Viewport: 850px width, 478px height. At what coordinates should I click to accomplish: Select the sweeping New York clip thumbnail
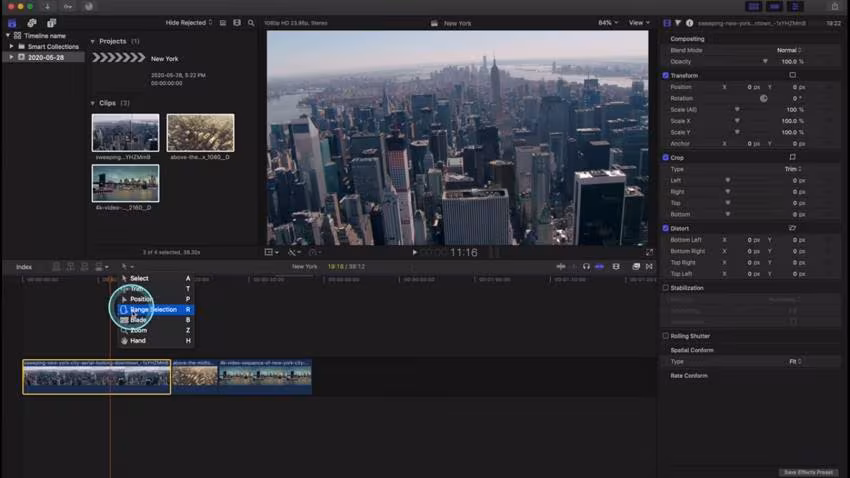coord(125,132)
